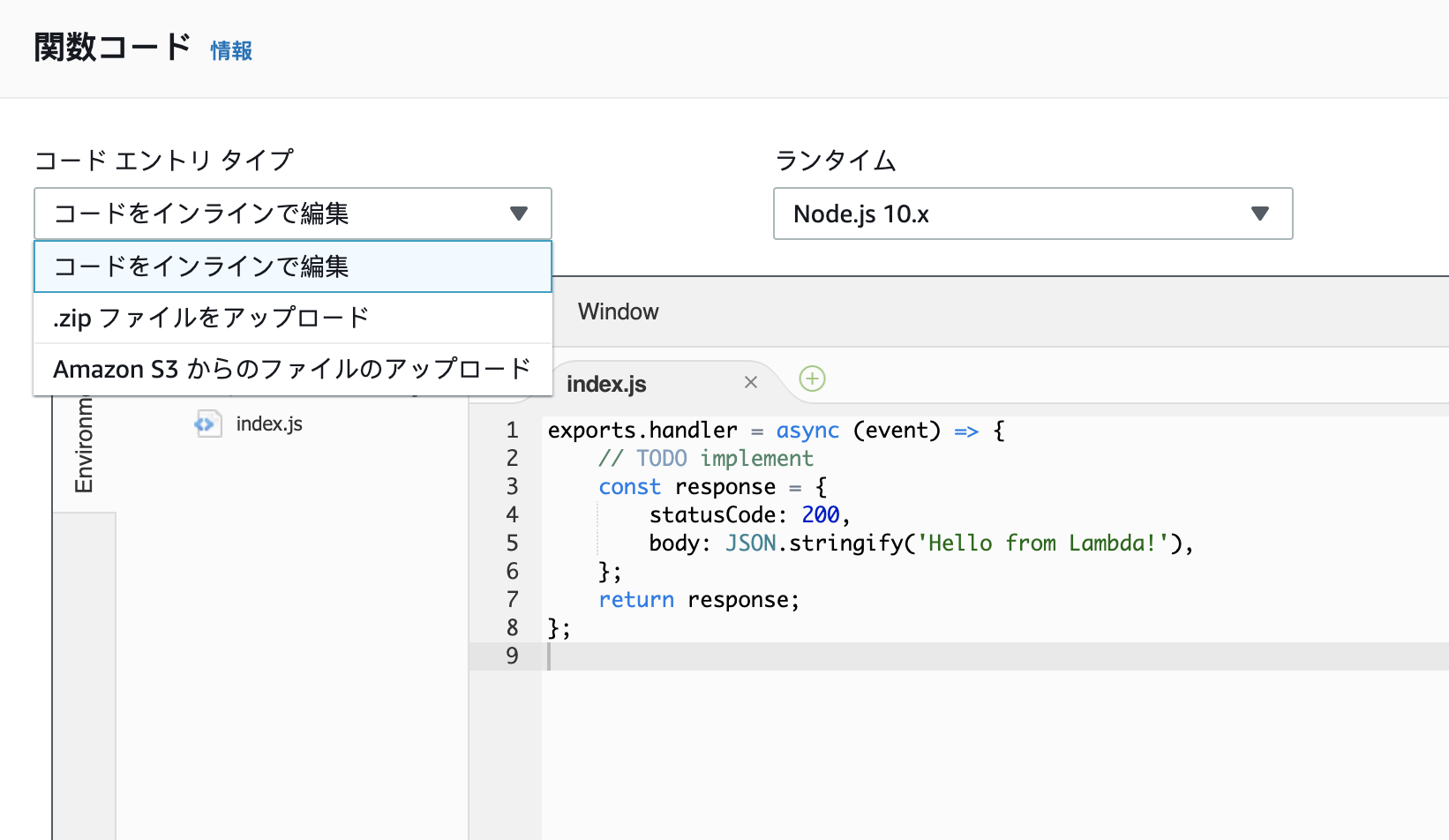Click the statusCode value 200

821,514
